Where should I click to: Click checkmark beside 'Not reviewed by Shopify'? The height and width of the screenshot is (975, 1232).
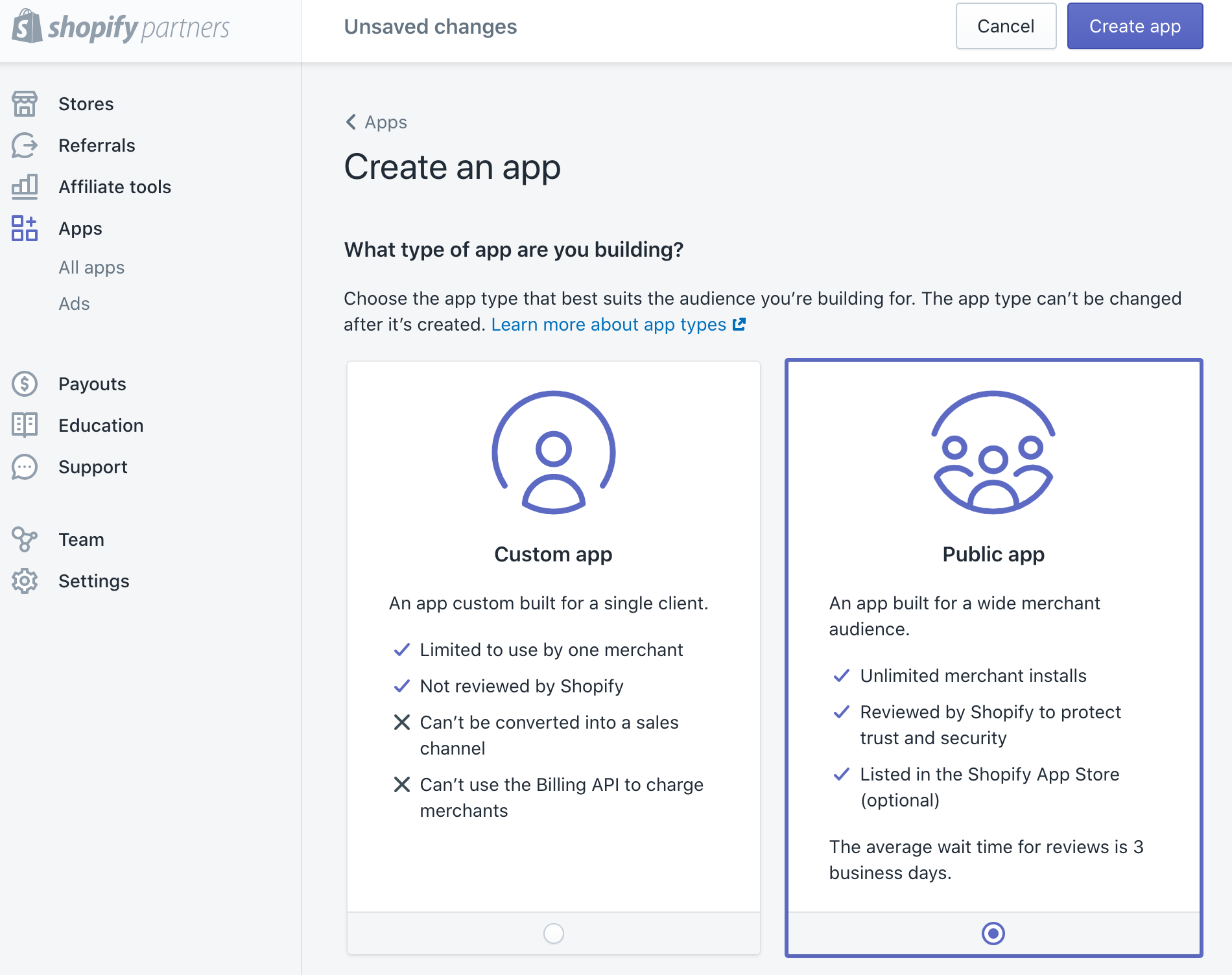click(402, 686)
